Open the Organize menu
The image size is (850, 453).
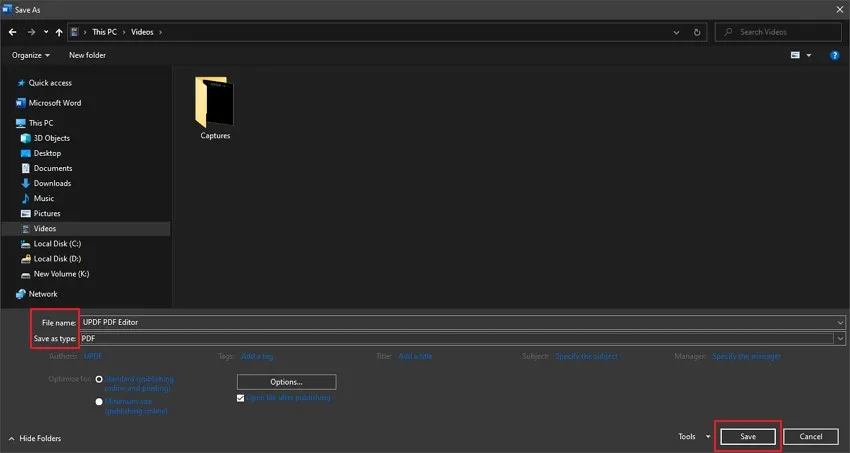(30, 55)
